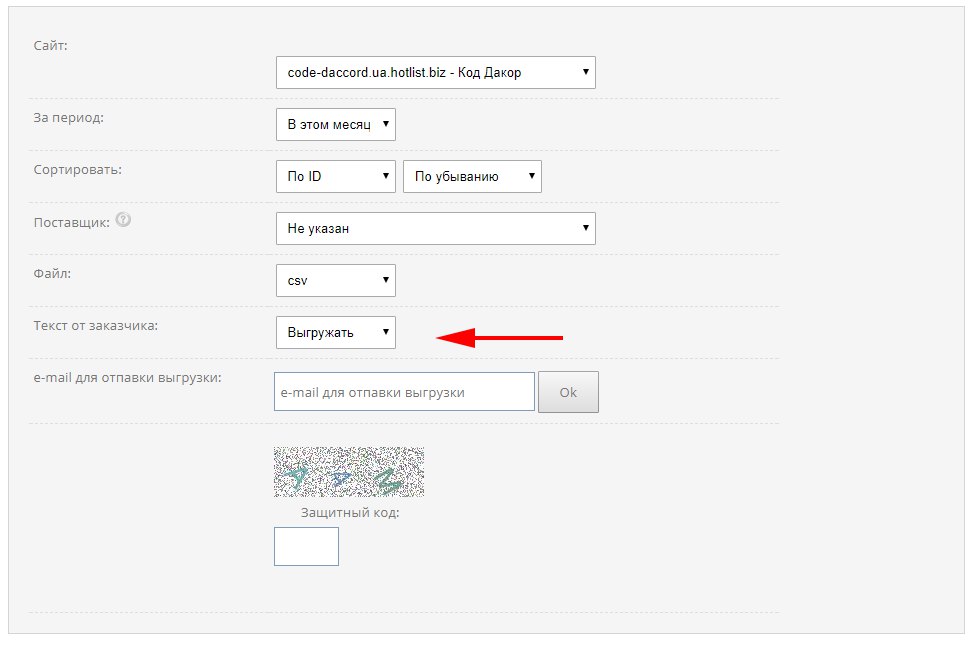Click the 'За период:' label
975x648 pixels.
69,117
